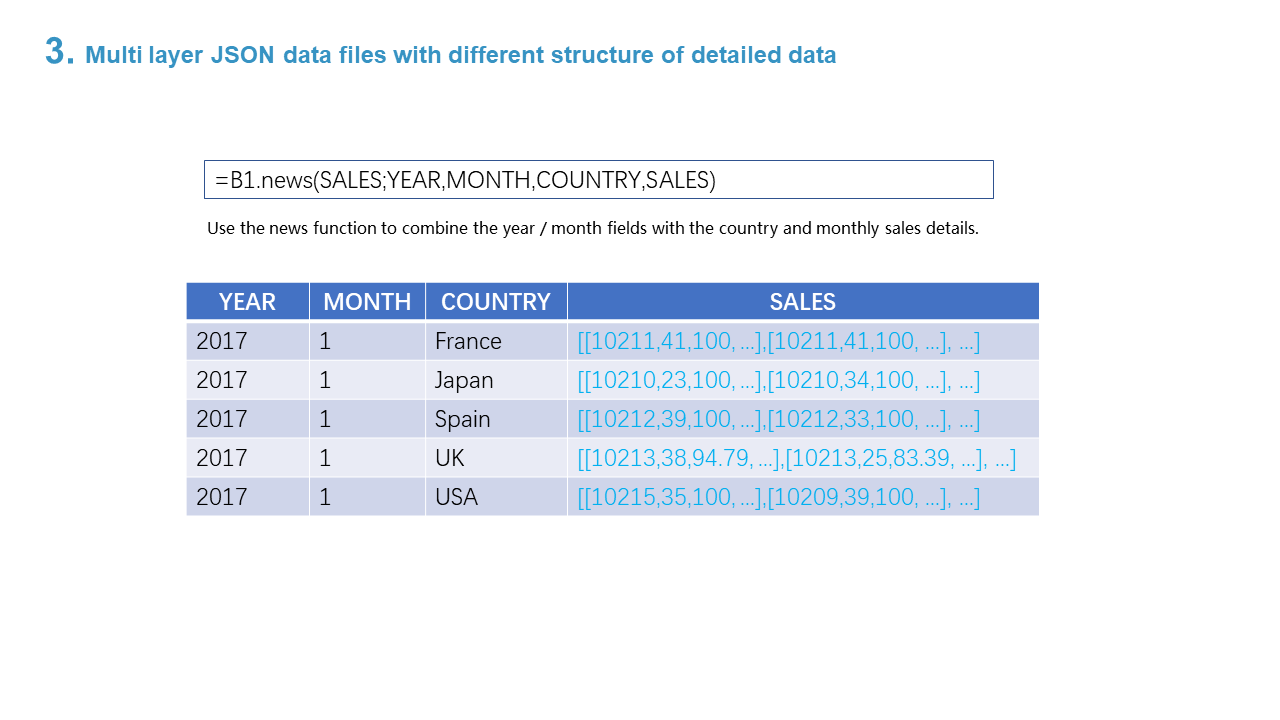Click the Japan country cell
Screen dimensions: 1280x720
pyautogui.click(x=464, y=380)
